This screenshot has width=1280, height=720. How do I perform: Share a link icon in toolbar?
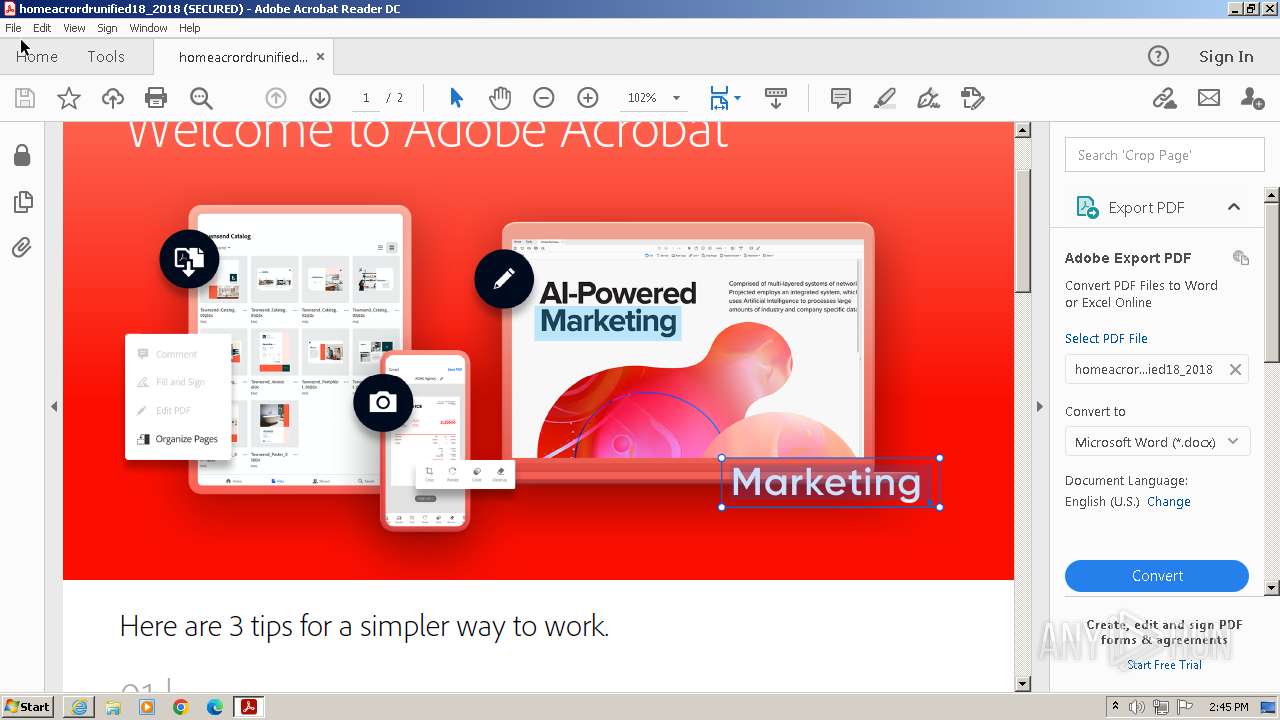click(1164, 98)
